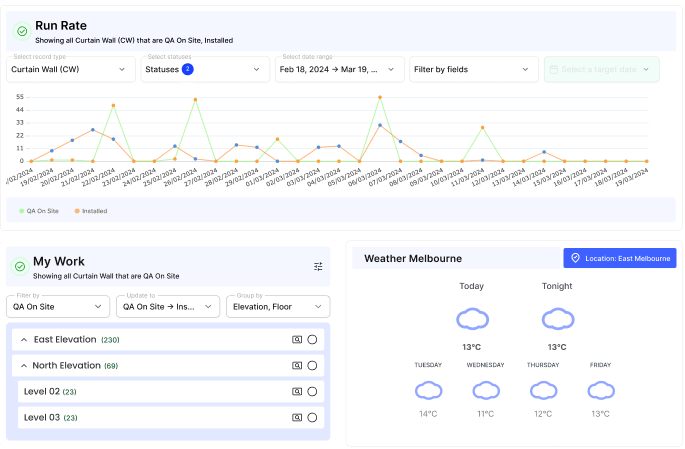Select the East Elevation radio circle
The height and width of the screenshot is (449, 685).
coord(312,339)
